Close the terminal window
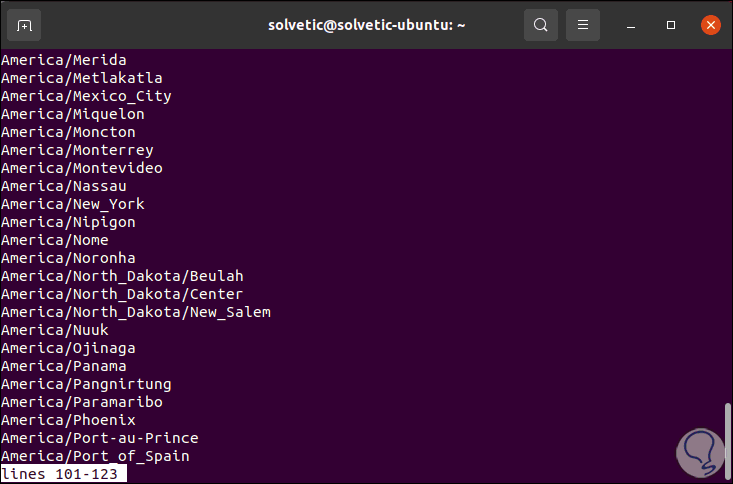Screen dimensions: 733x484 click(710, 24)
